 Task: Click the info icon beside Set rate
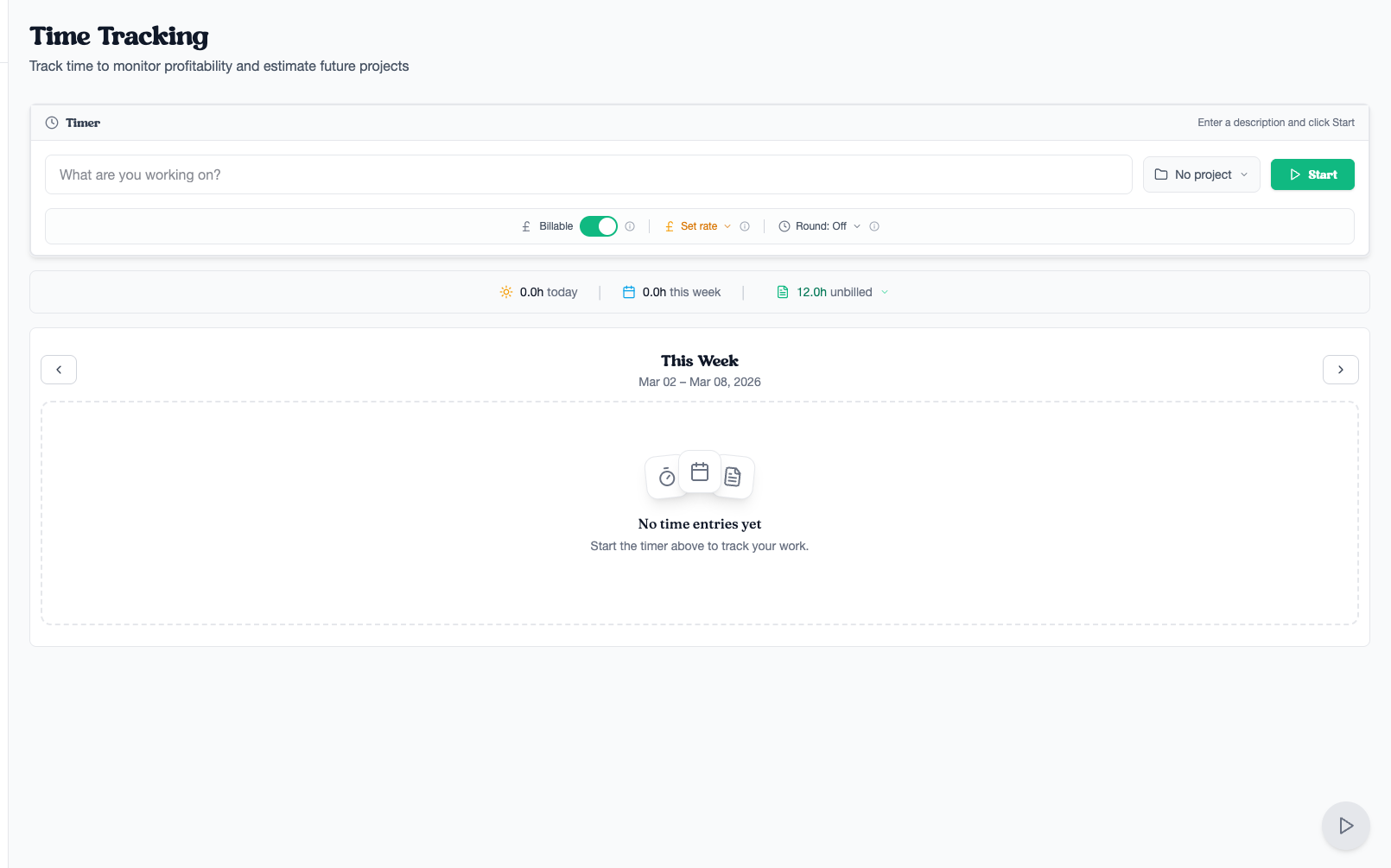point(745,226)
